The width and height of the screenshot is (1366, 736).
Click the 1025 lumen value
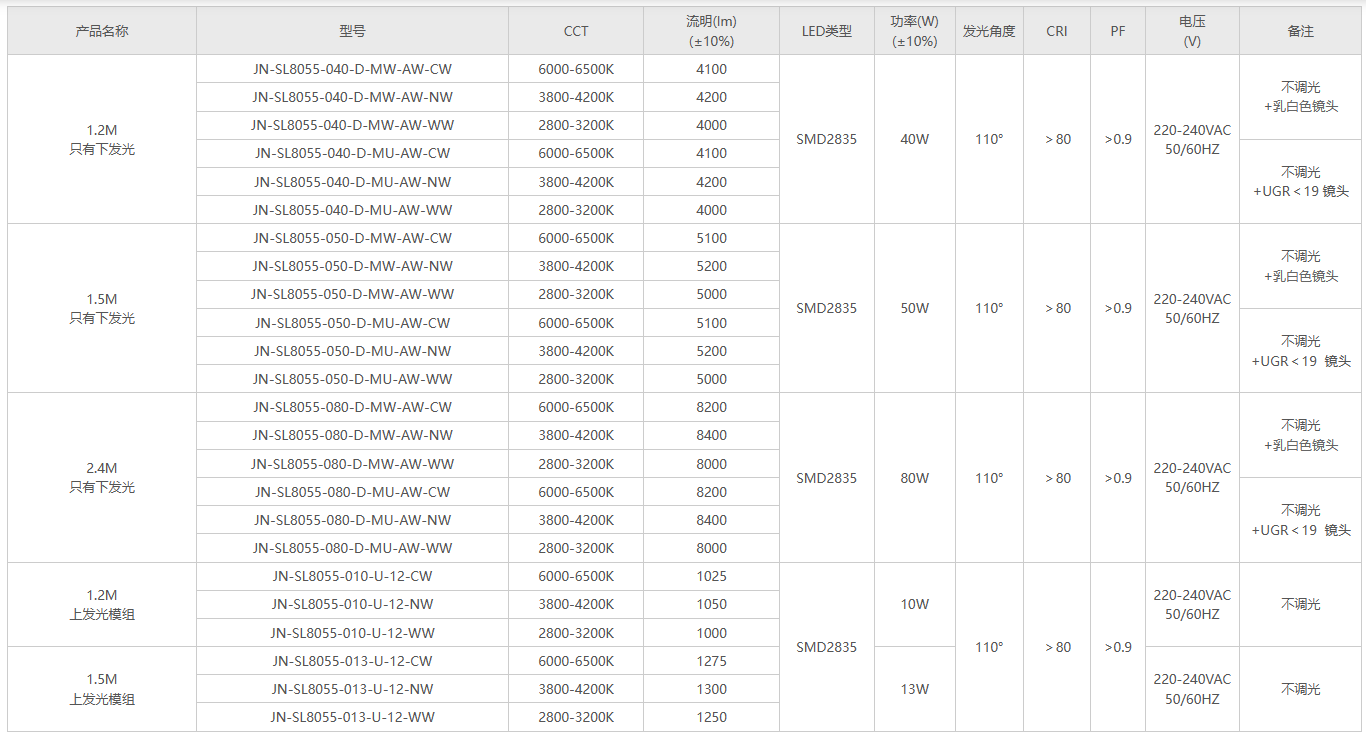click(x=711, y=576)
